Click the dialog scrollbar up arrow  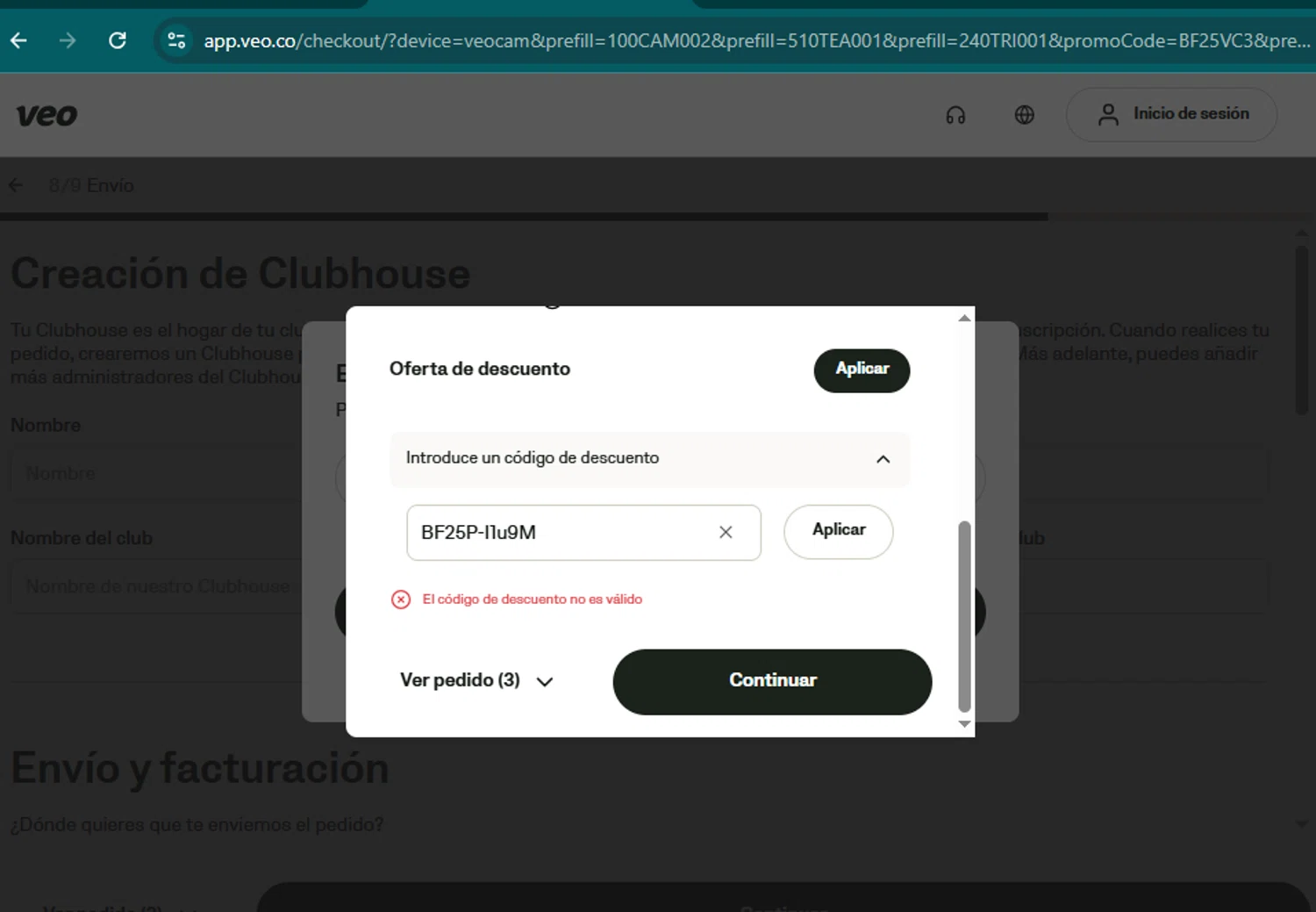pyautogui.click(x=964, y=318)
